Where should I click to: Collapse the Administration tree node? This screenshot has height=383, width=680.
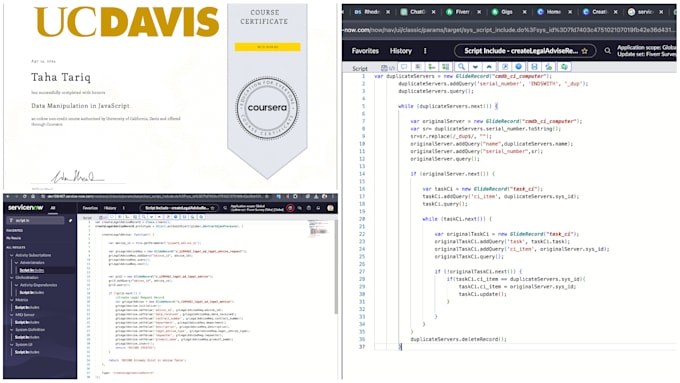[16, 262]
